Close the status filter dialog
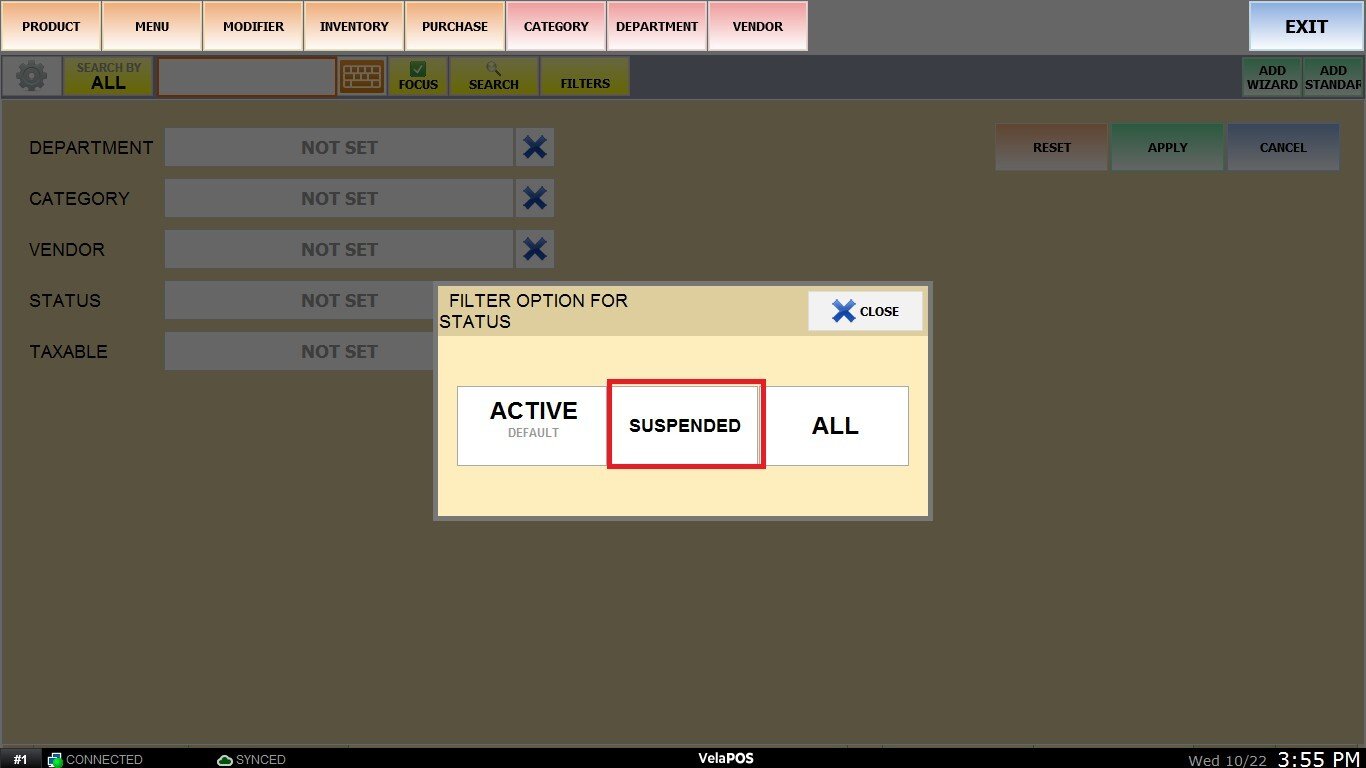Viewport: 1366px width, 768px height. [x=865, y=311]
